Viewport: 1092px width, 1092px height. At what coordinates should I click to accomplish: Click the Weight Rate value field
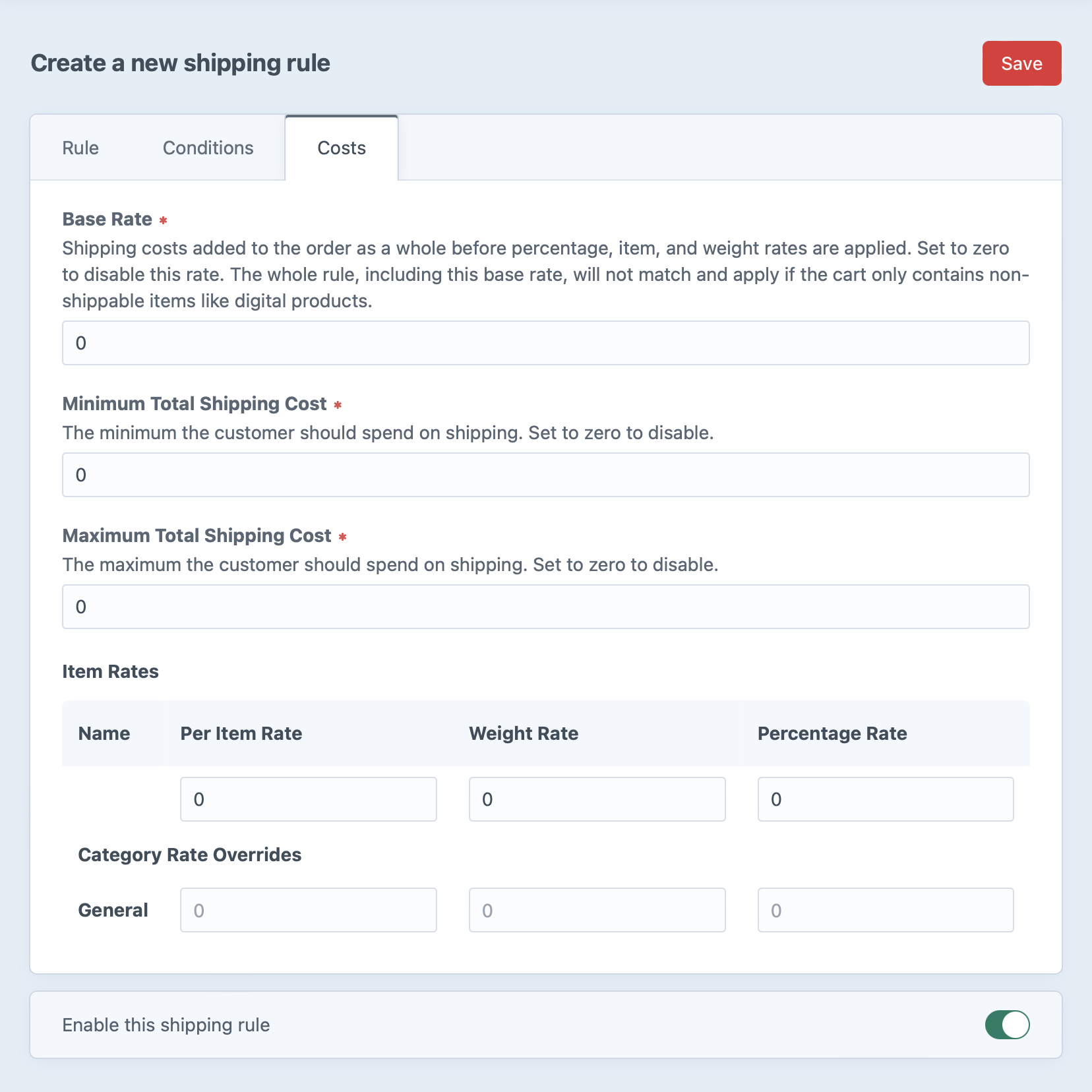pyautogui.click(x=596, y=799)
